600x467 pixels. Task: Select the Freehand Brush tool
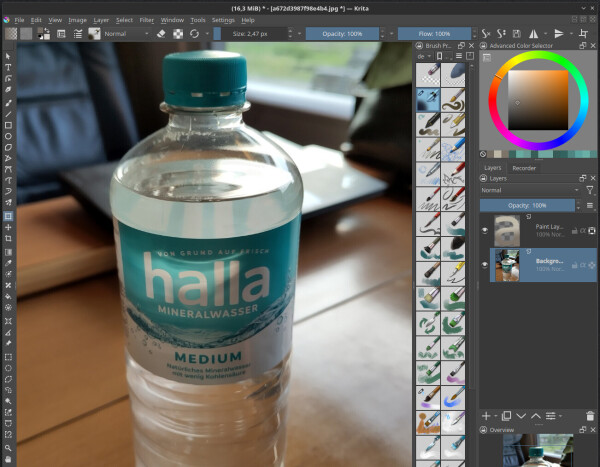pos(8,103)
